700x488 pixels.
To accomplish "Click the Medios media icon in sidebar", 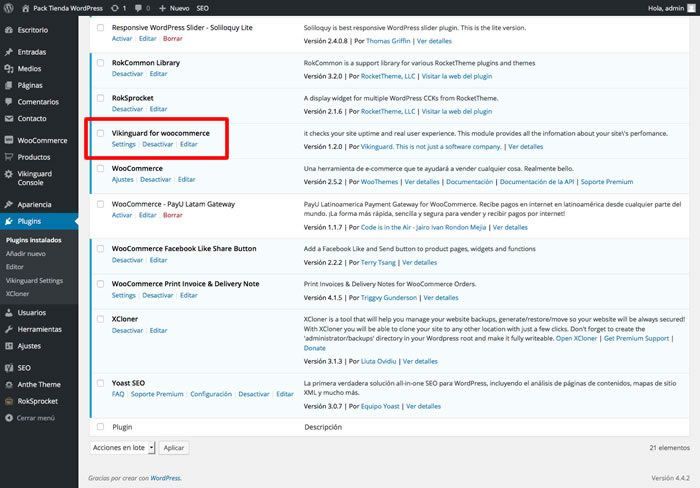I will pos(9,68).
